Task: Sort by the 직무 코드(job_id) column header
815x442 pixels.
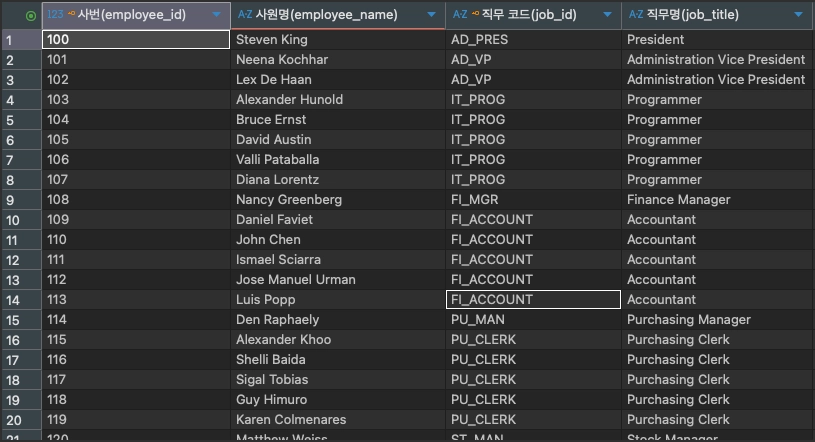Action: pyautogui.click(x=529, y=15)
